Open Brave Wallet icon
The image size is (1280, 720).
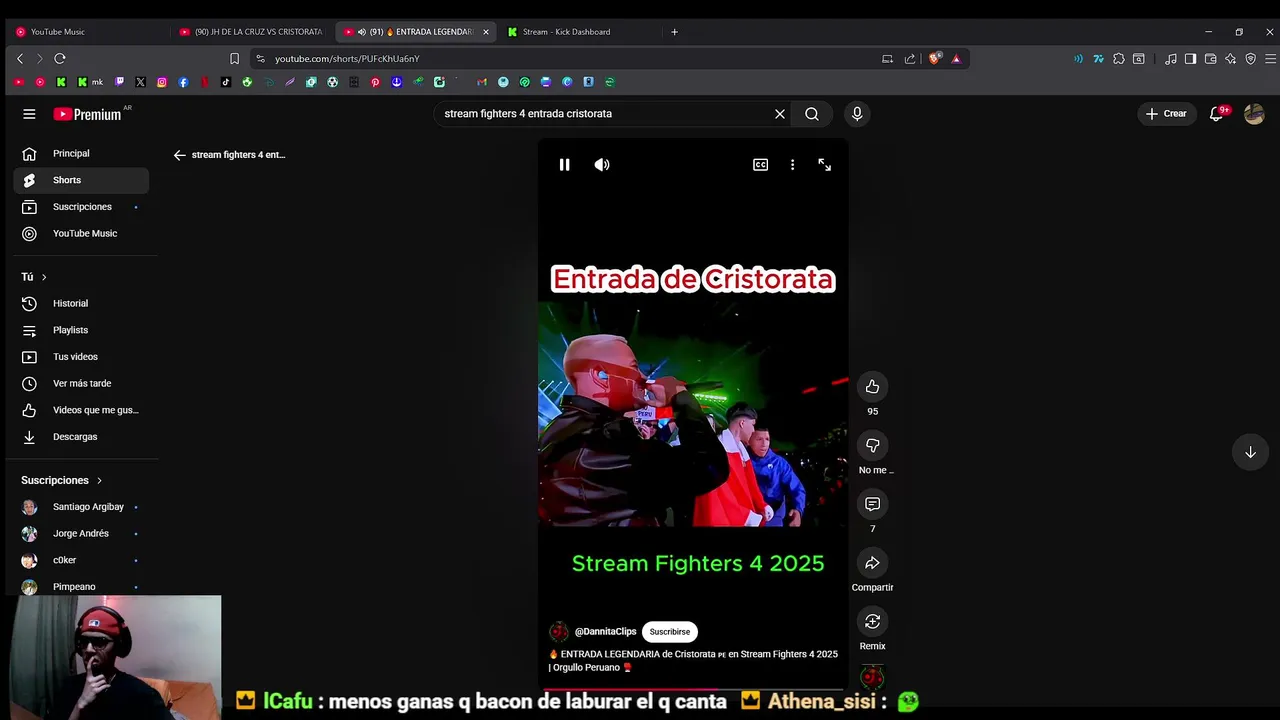tap(1210, 59)
